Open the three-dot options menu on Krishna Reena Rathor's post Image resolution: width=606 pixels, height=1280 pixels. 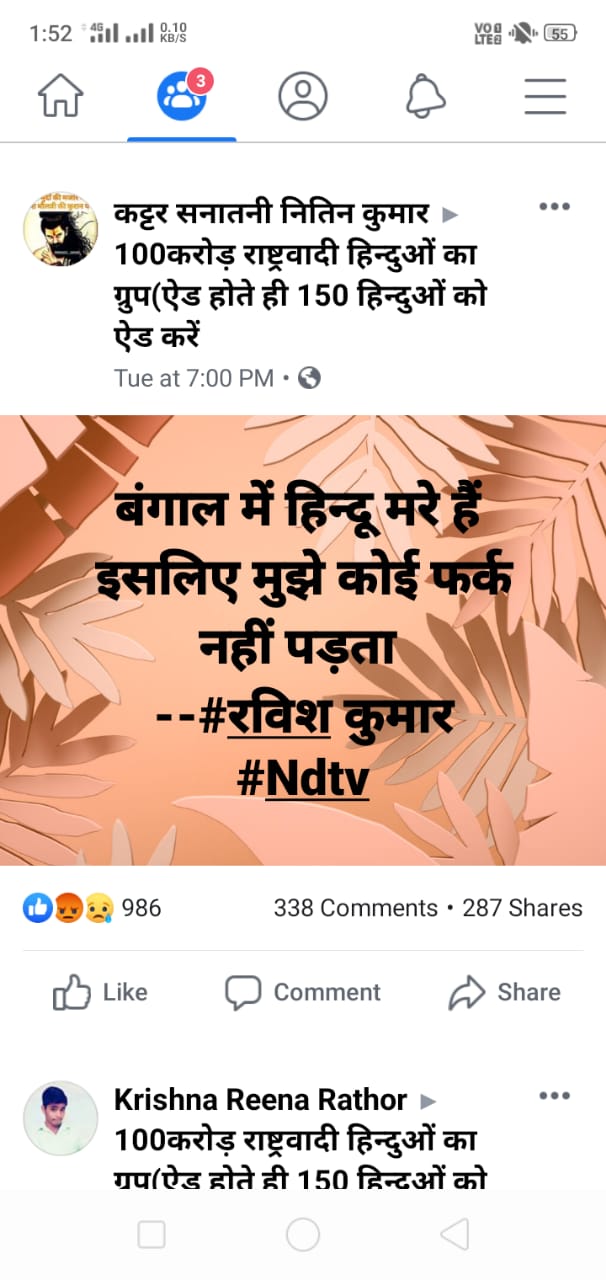(554, 1096)
